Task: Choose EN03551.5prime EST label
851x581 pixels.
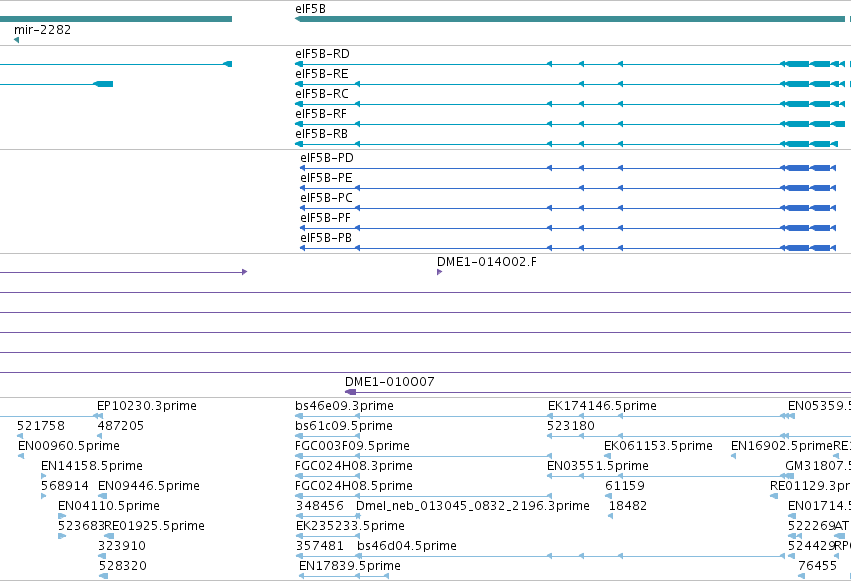Action: pos(598,466)
